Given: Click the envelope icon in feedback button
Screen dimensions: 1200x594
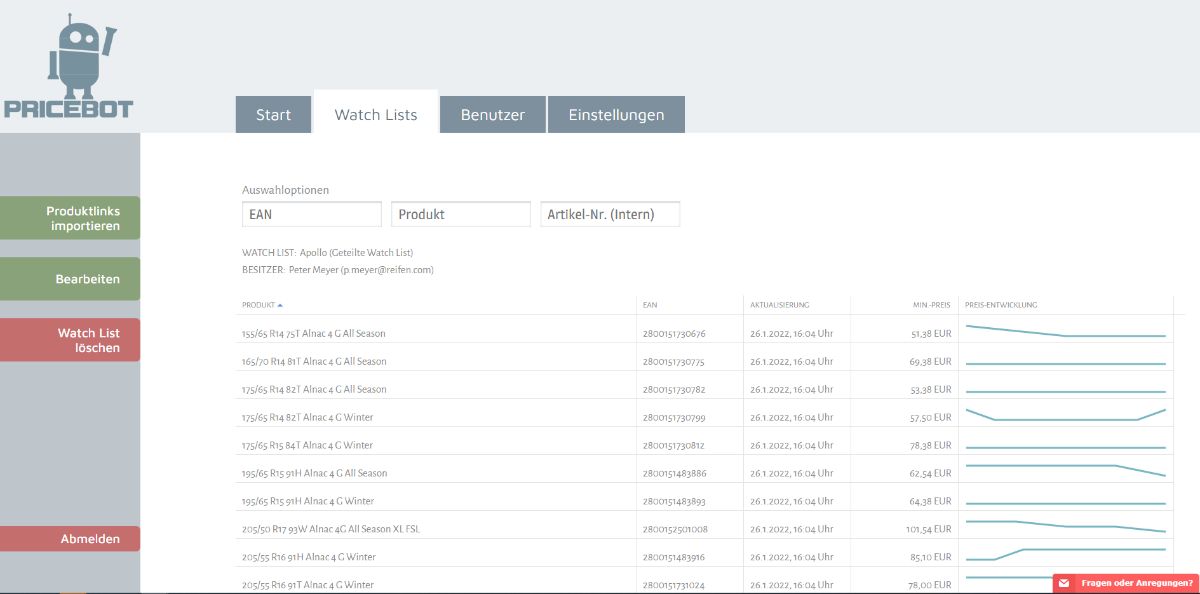Looking at the screenshot, I should [1064, 583].
